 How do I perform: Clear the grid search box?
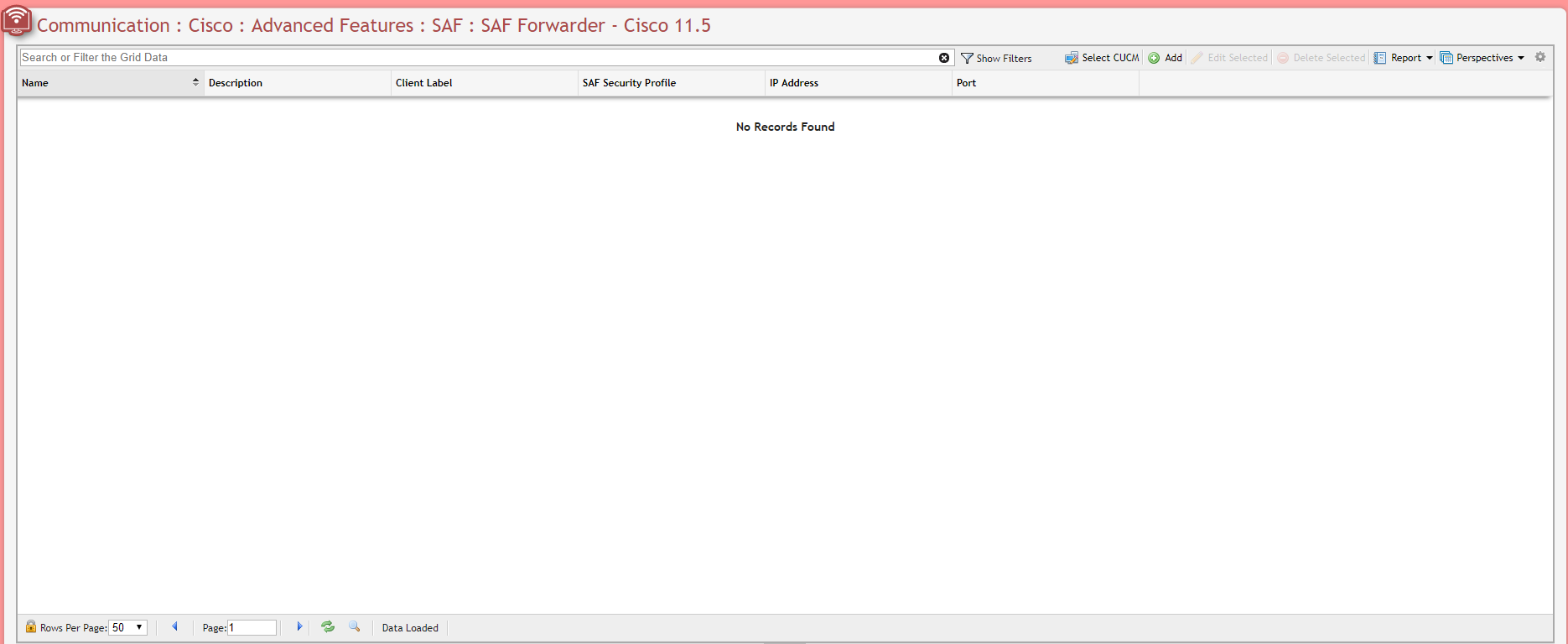[x=944, y=58]
